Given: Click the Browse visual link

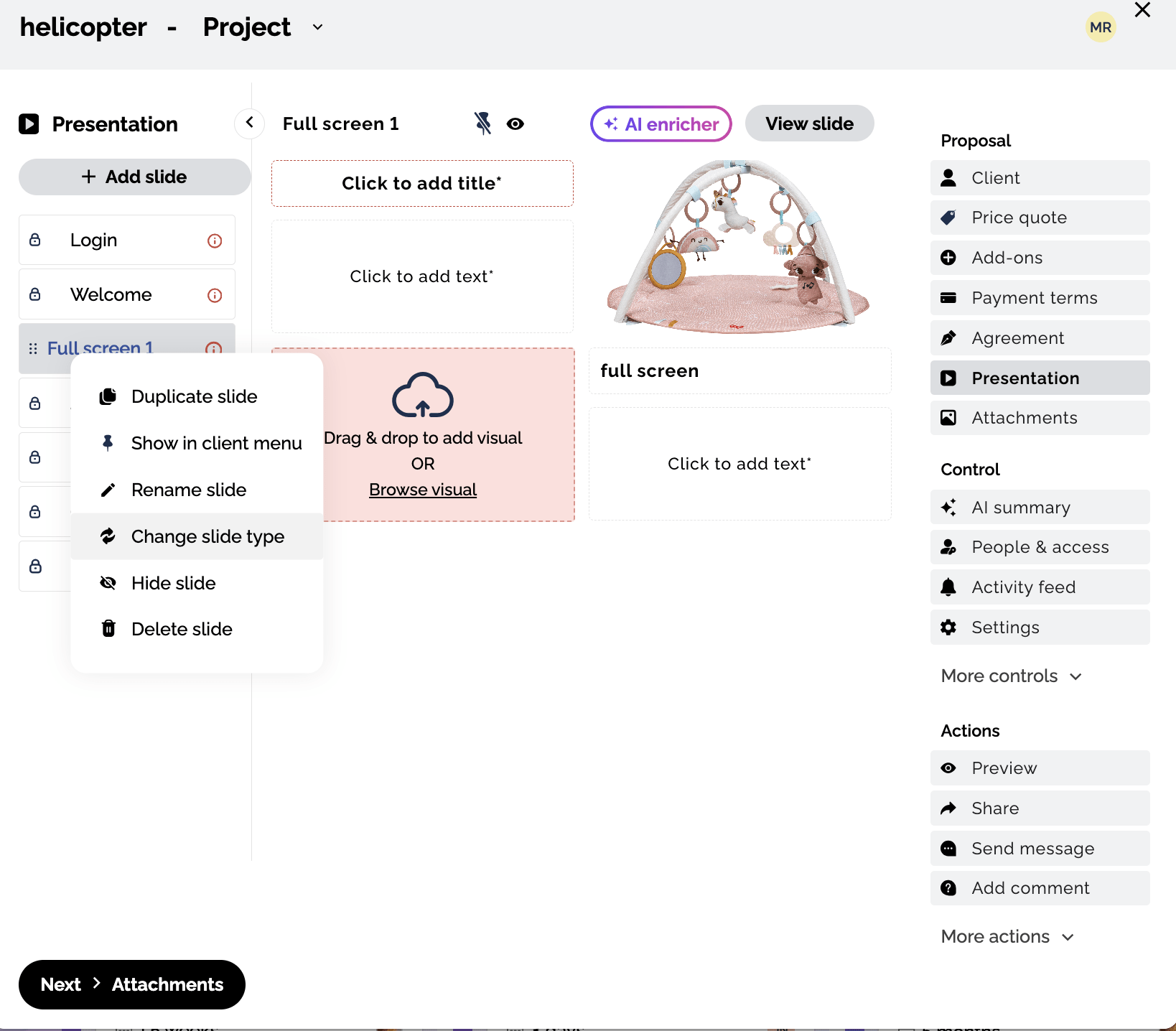Looking at the screenshot, I should [422, 490].
